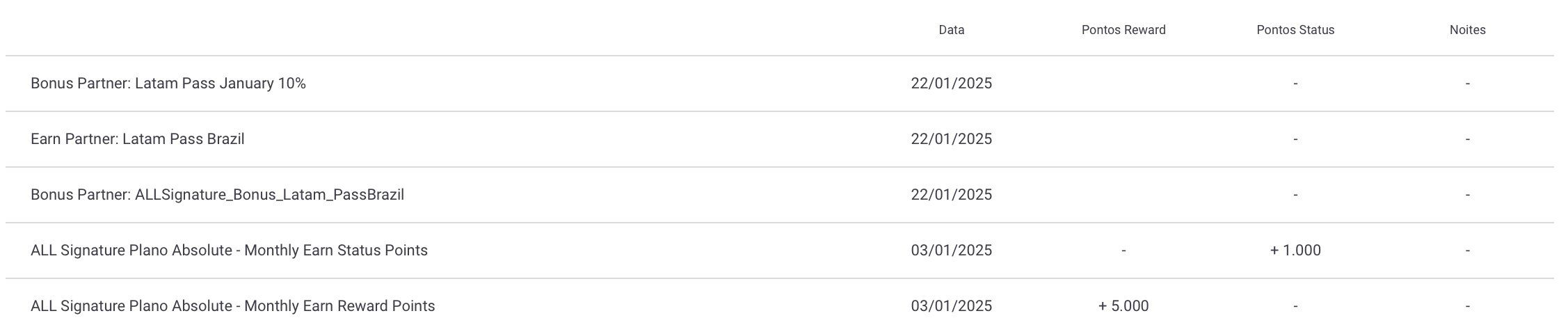Viewport: 1568px width, 334px height.
Task: Select Bonus Partner: Latam Pass January 10% row
Action: click(x=779, y=83)
